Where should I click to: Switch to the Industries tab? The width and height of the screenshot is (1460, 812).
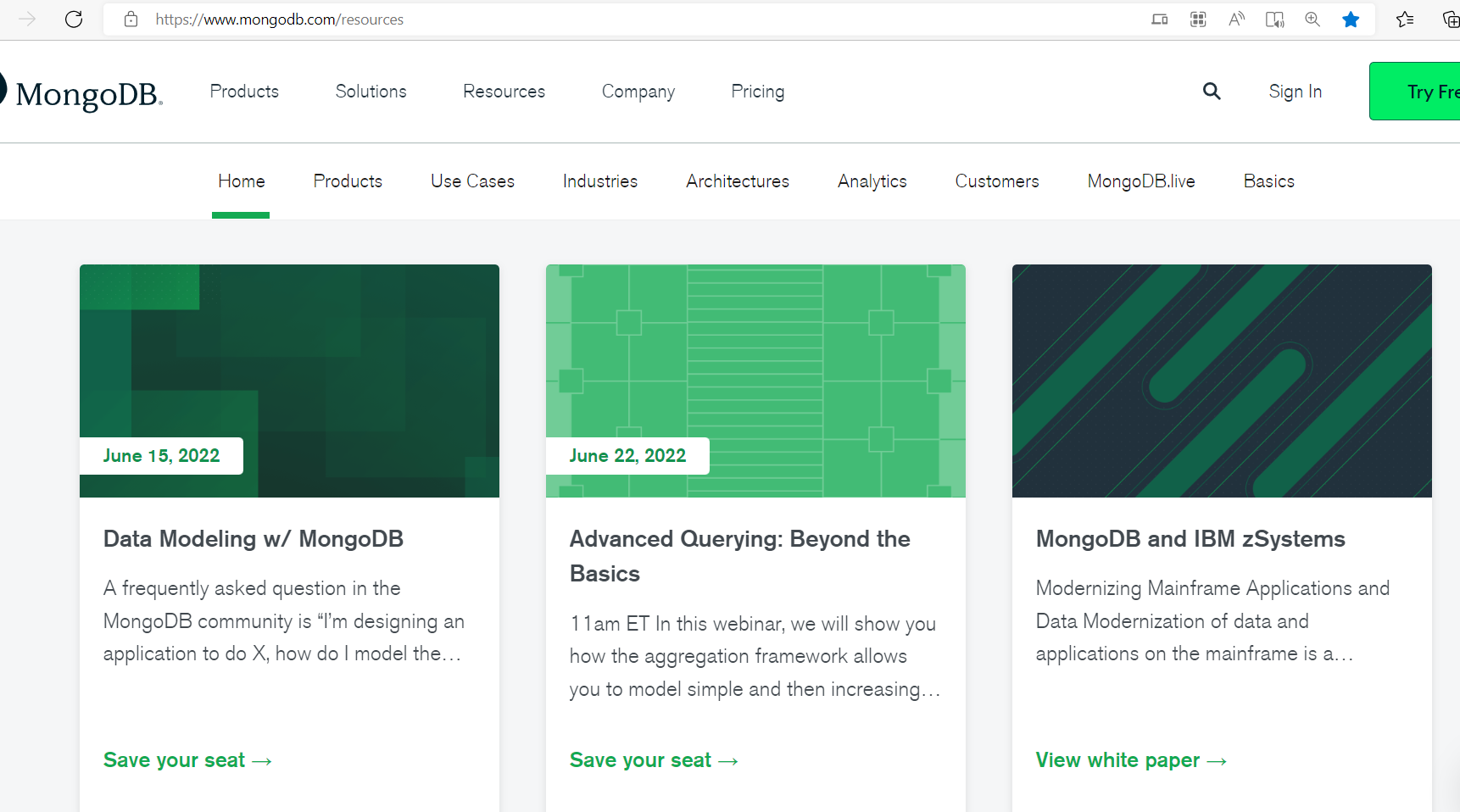click(600, 181)
